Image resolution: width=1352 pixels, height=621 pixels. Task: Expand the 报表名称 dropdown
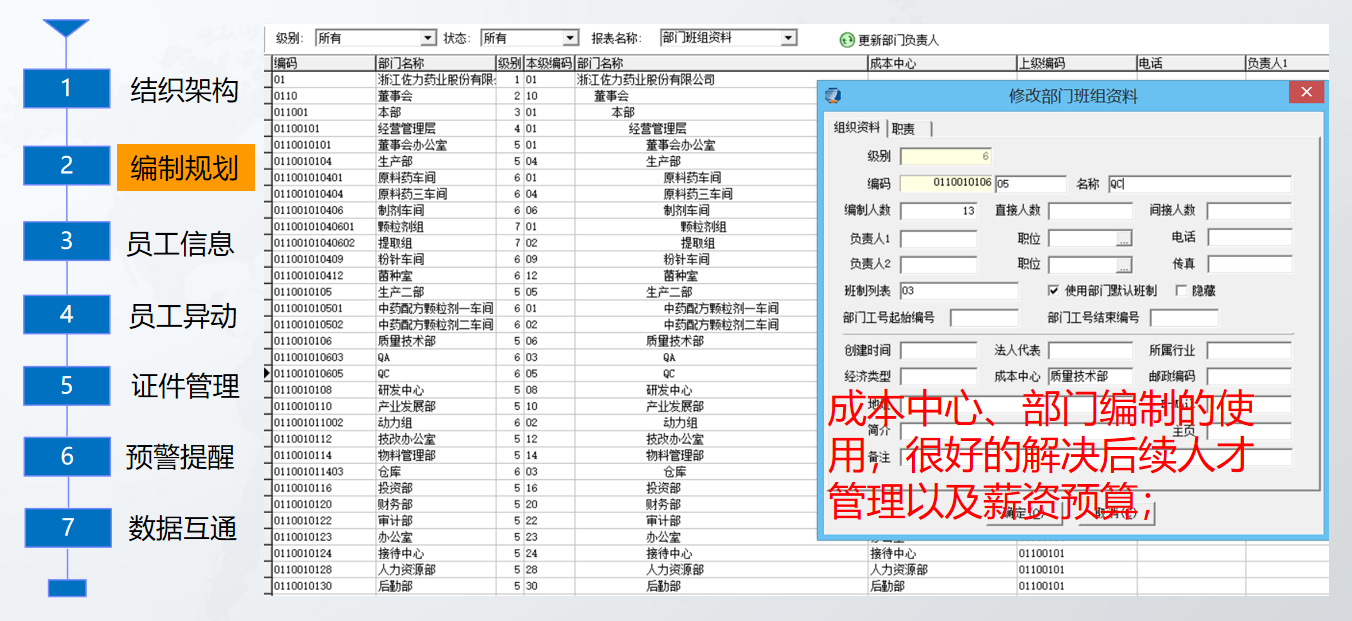coord(788,38)
